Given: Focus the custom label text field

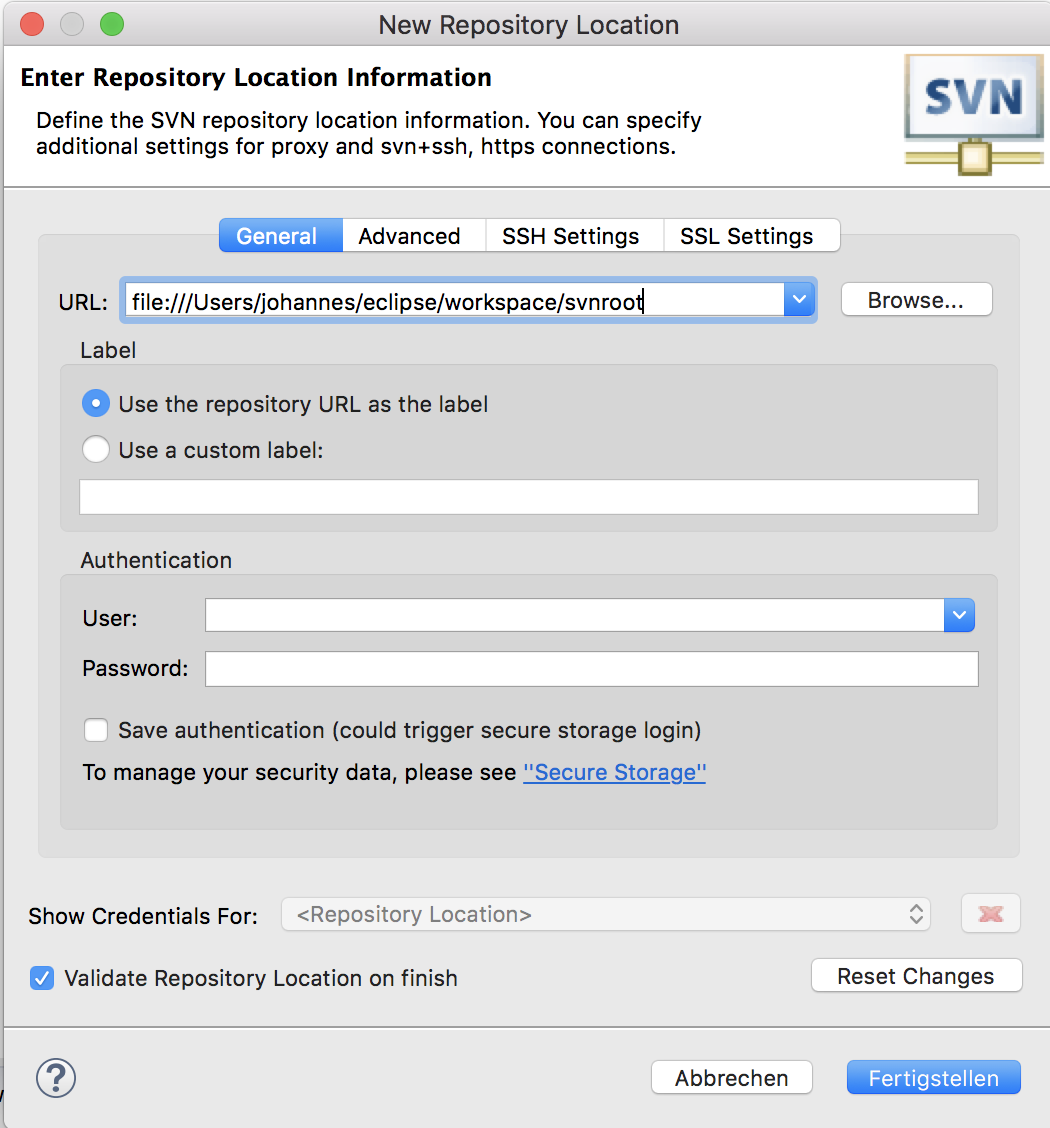Looking at the screenshot, I should click(x=528, y=497).
